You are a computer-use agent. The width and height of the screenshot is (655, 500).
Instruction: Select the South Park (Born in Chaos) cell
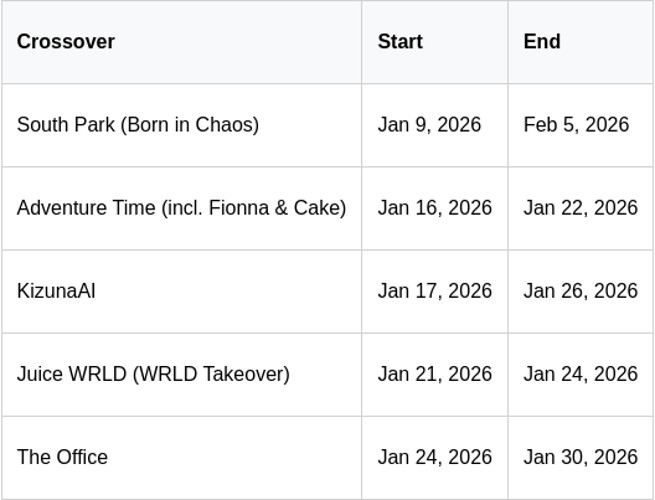[x=138, y=125]
